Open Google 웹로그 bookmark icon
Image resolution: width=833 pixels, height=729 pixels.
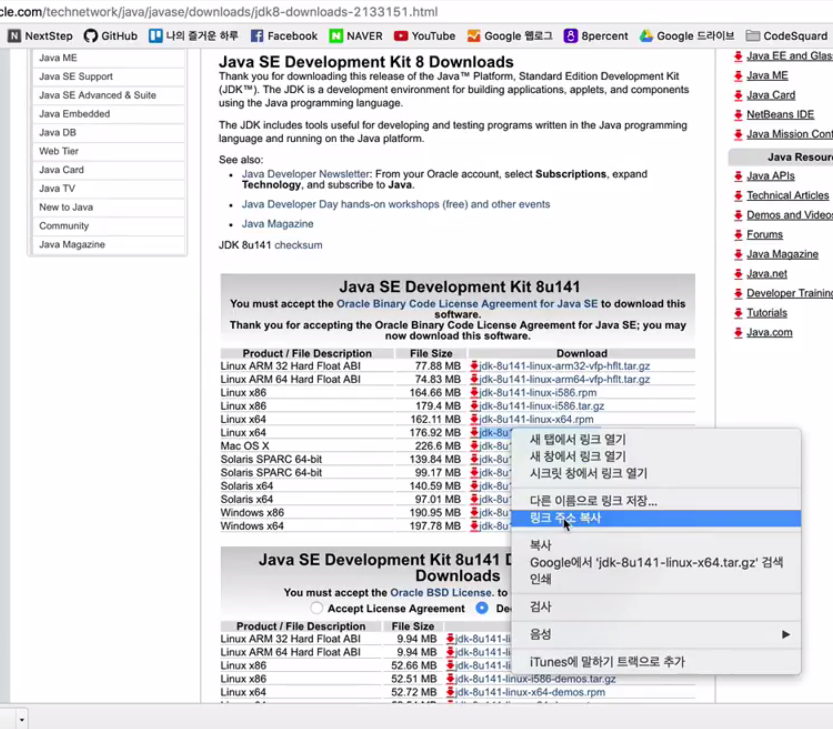[x=473, y=36]
